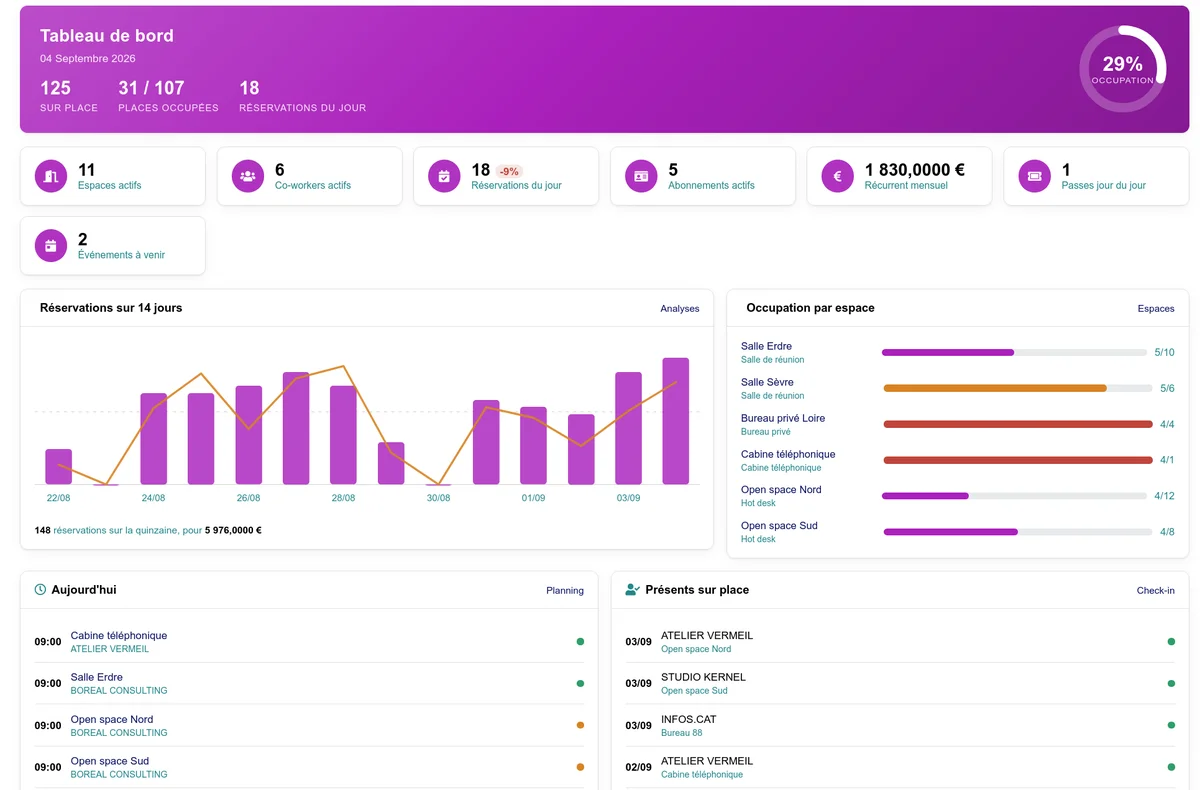Image resolution: width=1200 pixels, height=790 pixels.
Task: Click the Espaces actifs door icon
Action: coord(50,176)
